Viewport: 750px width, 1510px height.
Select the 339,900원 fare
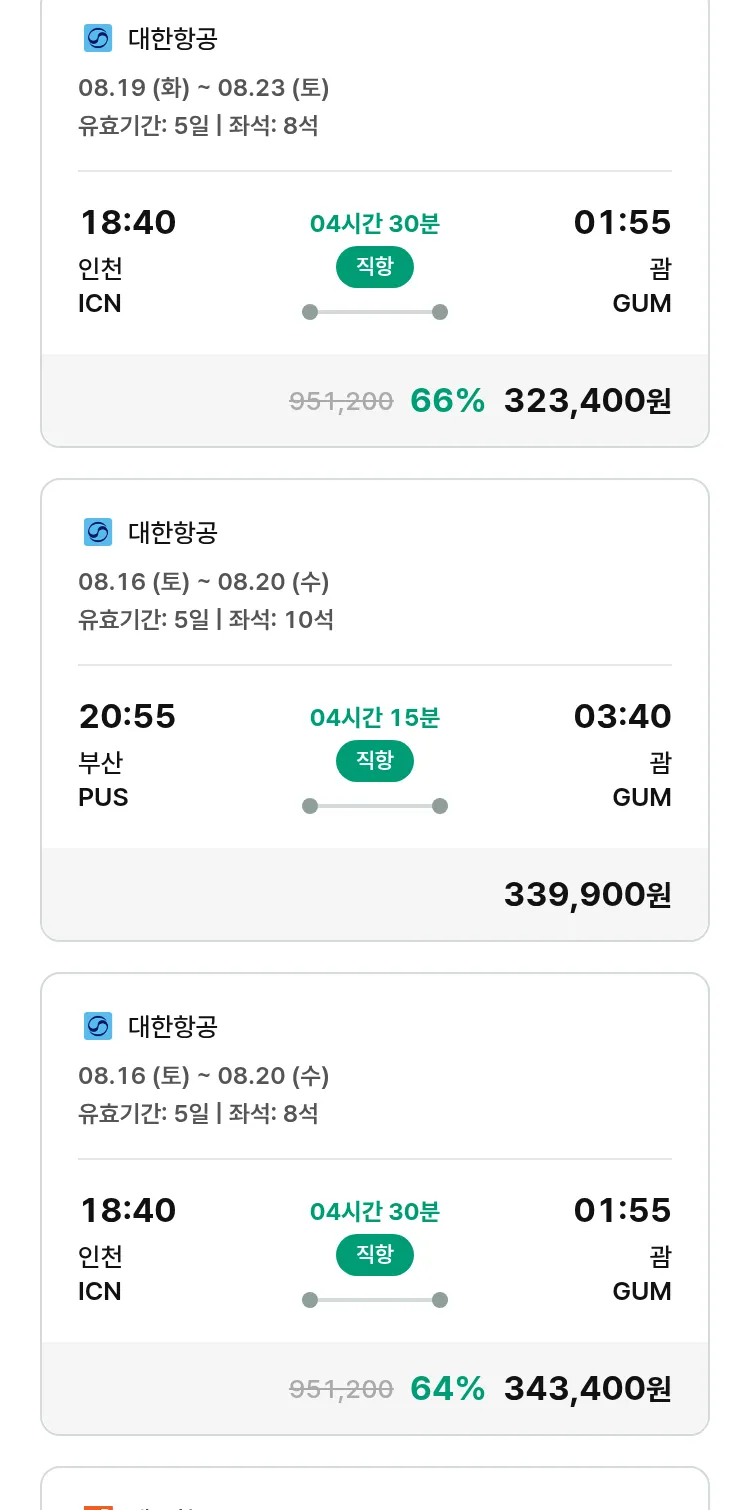pyautogui.click(x=587, y=895)
